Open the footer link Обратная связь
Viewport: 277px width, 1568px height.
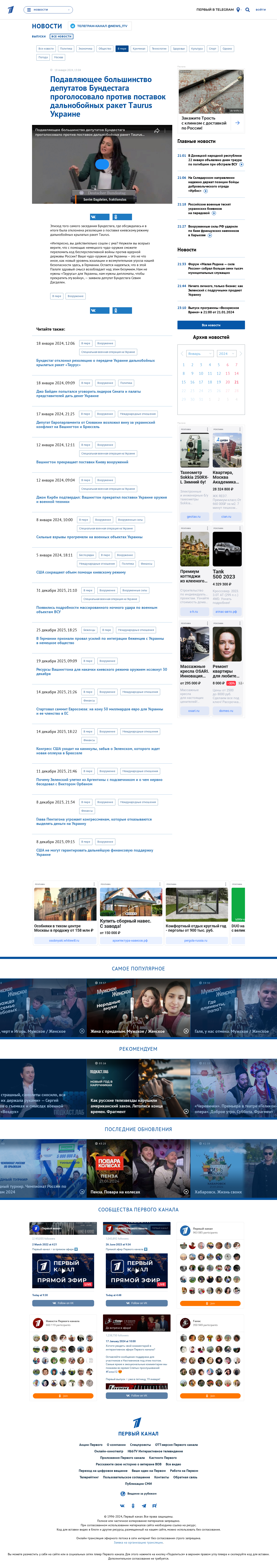click(x=185, y=1477)
